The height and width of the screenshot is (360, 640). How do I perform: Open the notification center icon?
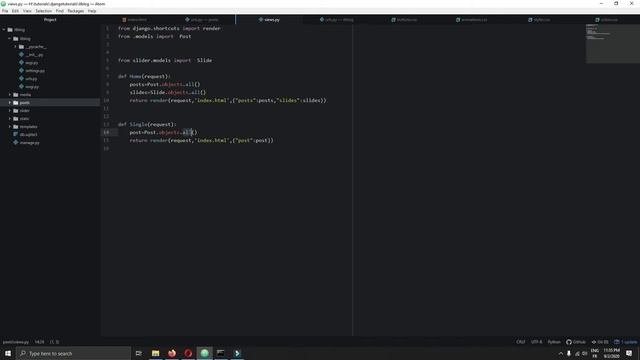(629, 353)
